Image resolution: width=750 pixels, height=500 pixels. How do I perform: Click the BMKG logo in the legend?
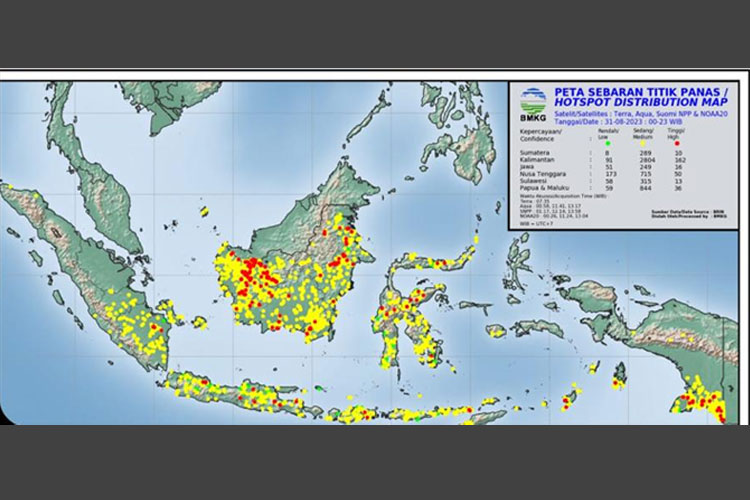tap(534, 103)
